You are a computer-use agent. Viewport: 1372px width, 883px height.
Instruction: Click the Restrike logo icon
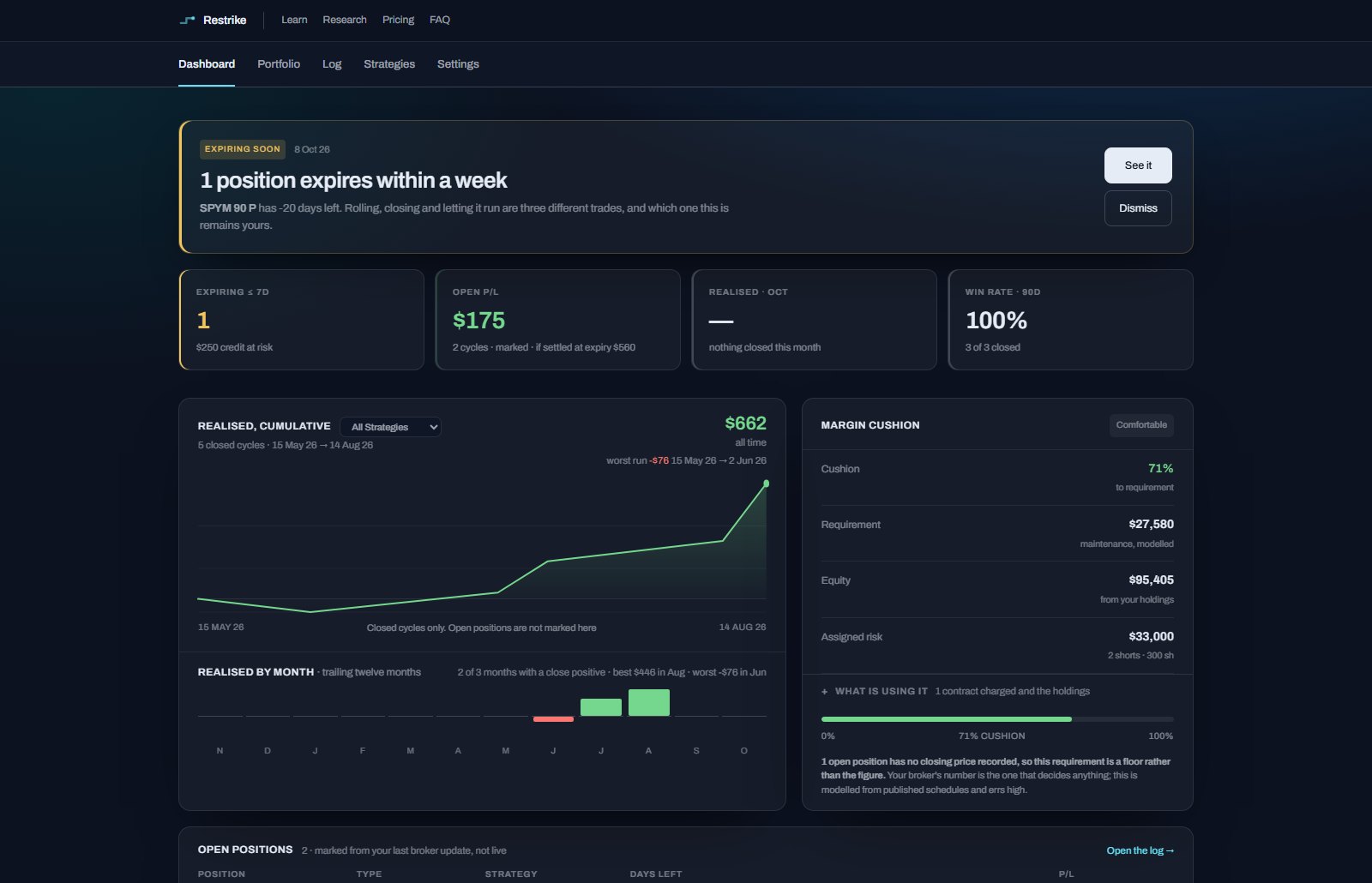pos(187,20)
